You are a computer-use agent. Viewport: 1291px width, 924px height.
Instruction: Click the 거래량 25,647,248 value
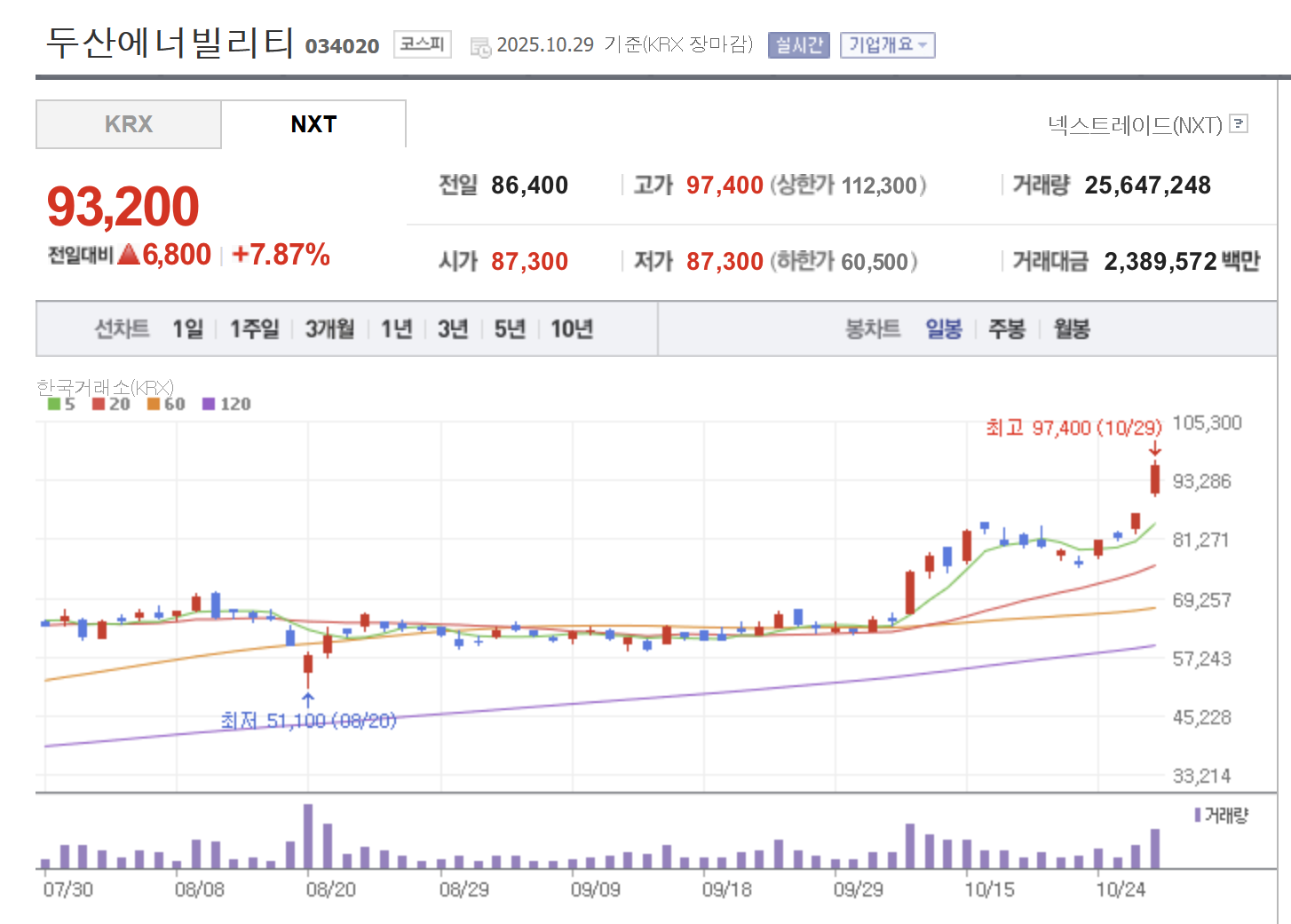[x=1147, y=185]
